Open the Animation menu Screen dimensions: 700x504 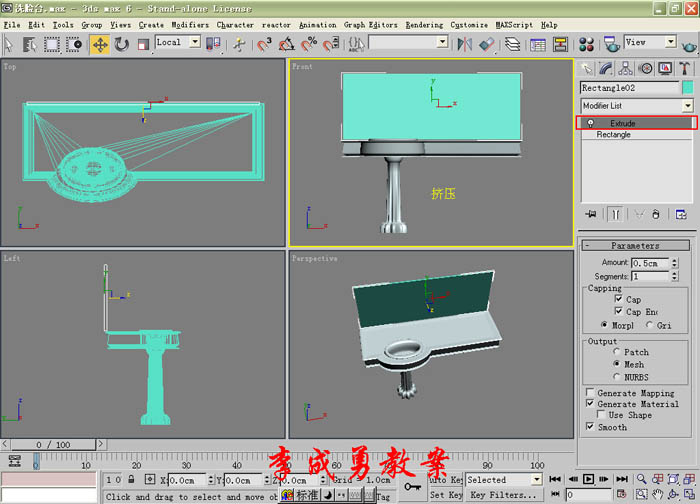pos(317,25)
